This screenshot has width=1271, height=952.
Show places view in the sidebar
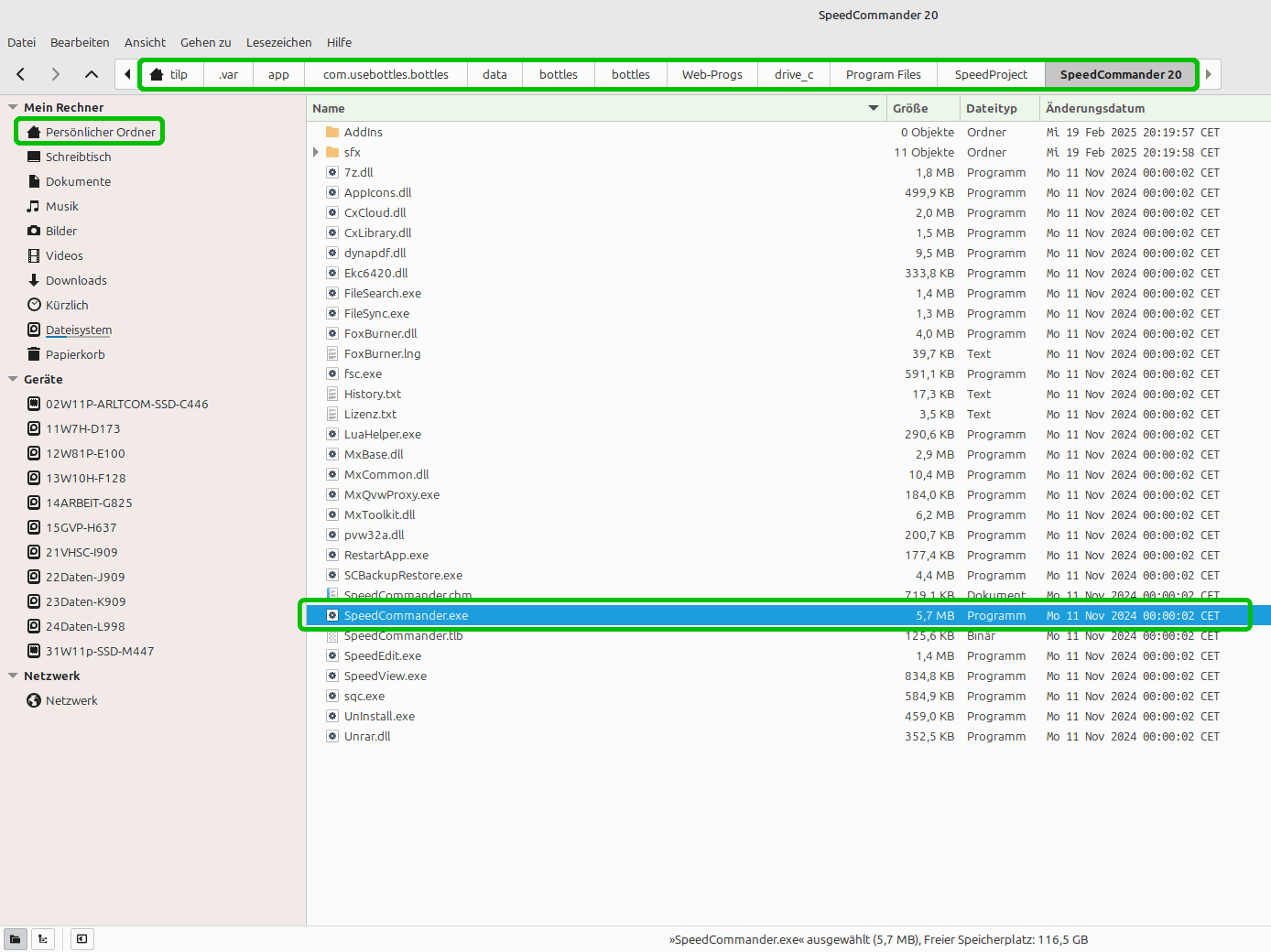click(16, 939)
